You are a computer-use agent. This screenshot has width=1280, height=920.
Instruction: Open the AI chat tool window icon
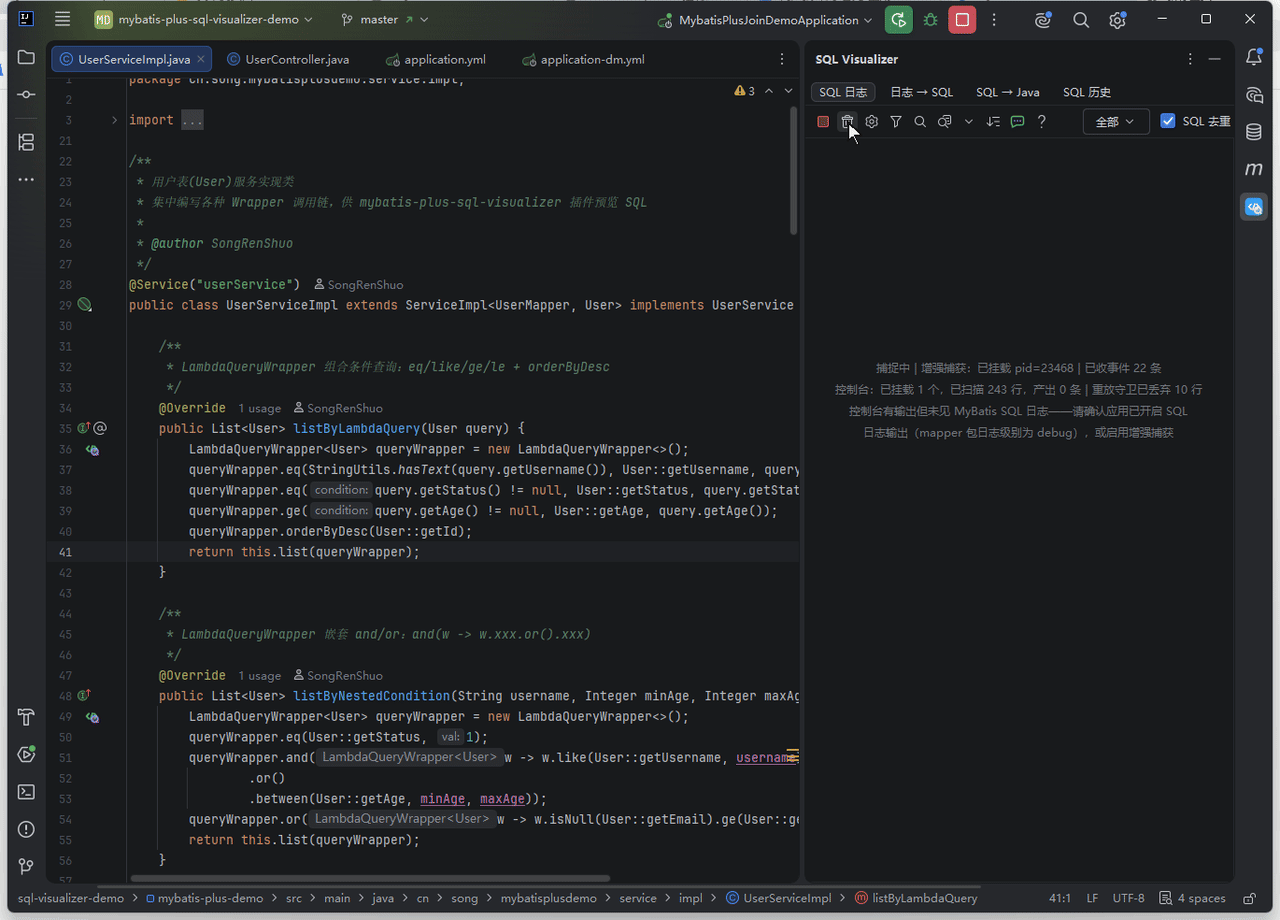(x=1254, y=95)
